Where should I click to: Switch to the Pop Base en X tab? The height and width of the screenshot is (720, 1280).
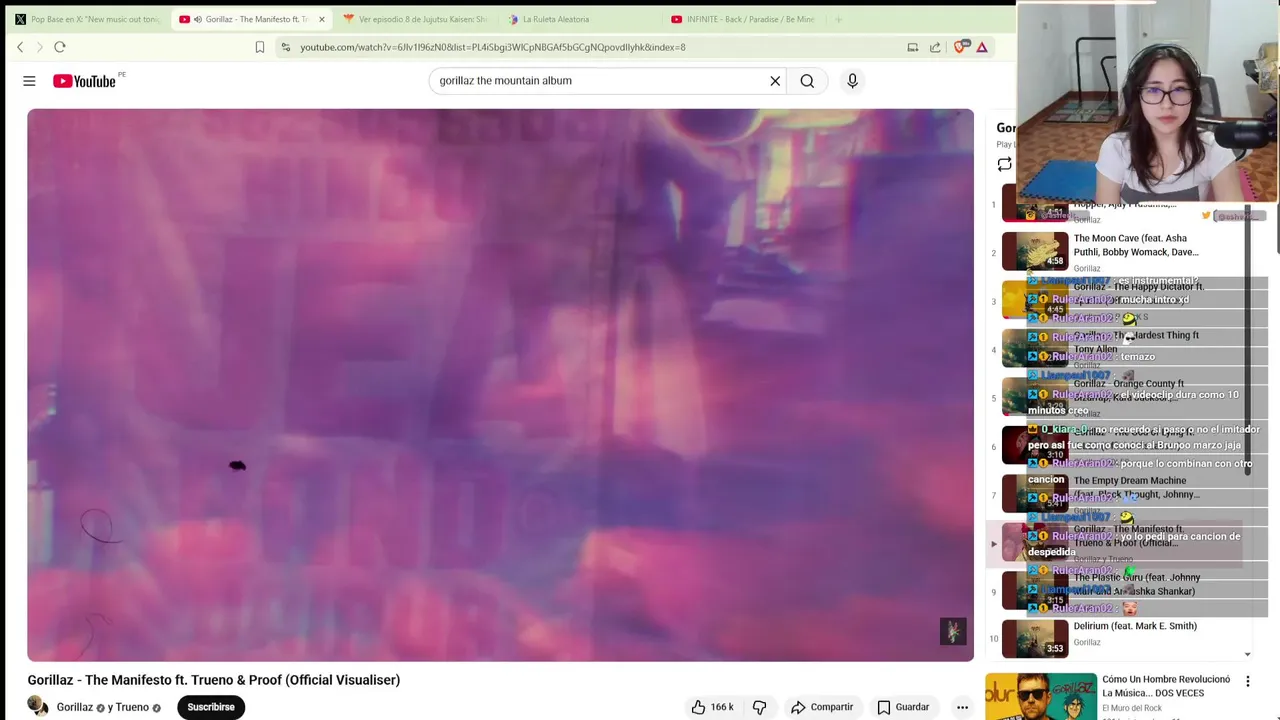click(x=87, y=19)
